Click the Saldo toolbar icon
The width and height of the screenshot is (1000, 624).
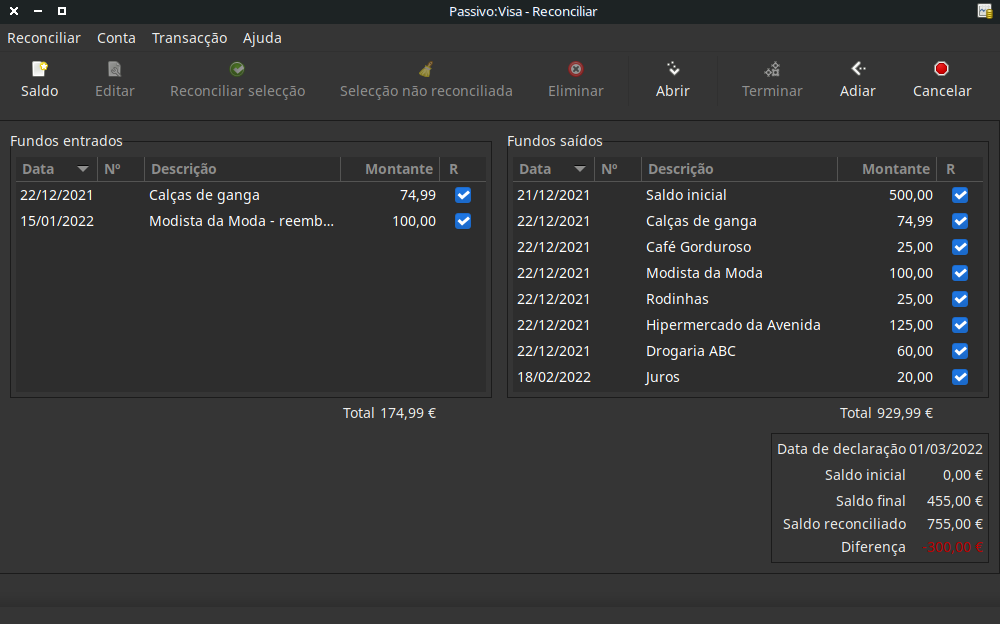[40, 70]
